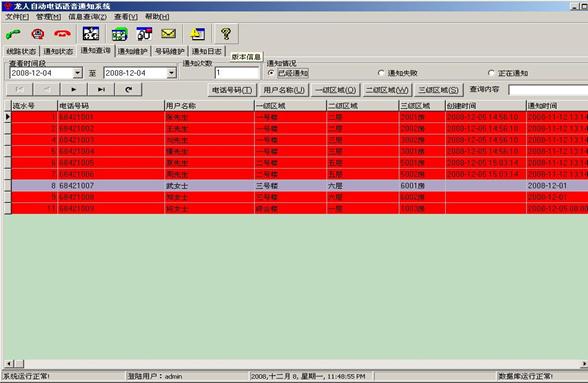Click the 电话号码 column header
This screenshot has height=383, width=588.
tap(111, 106)
